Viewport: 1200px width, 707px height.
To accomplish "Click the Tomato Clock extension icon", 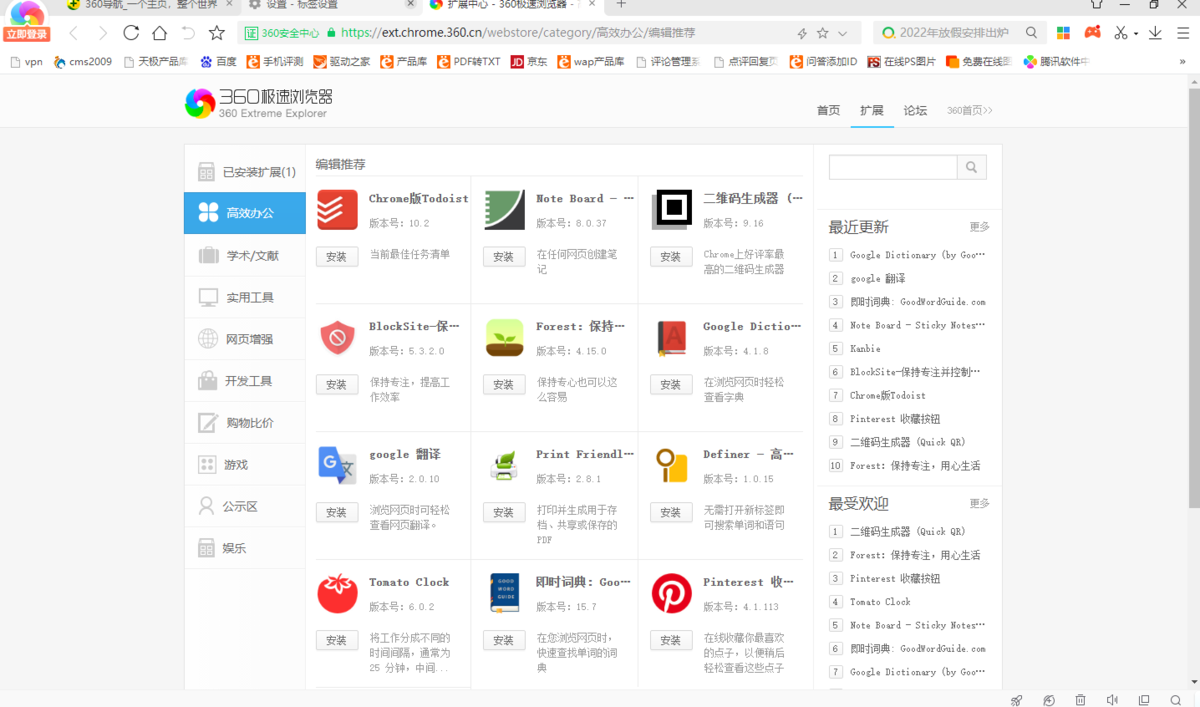I will point(337,593).
